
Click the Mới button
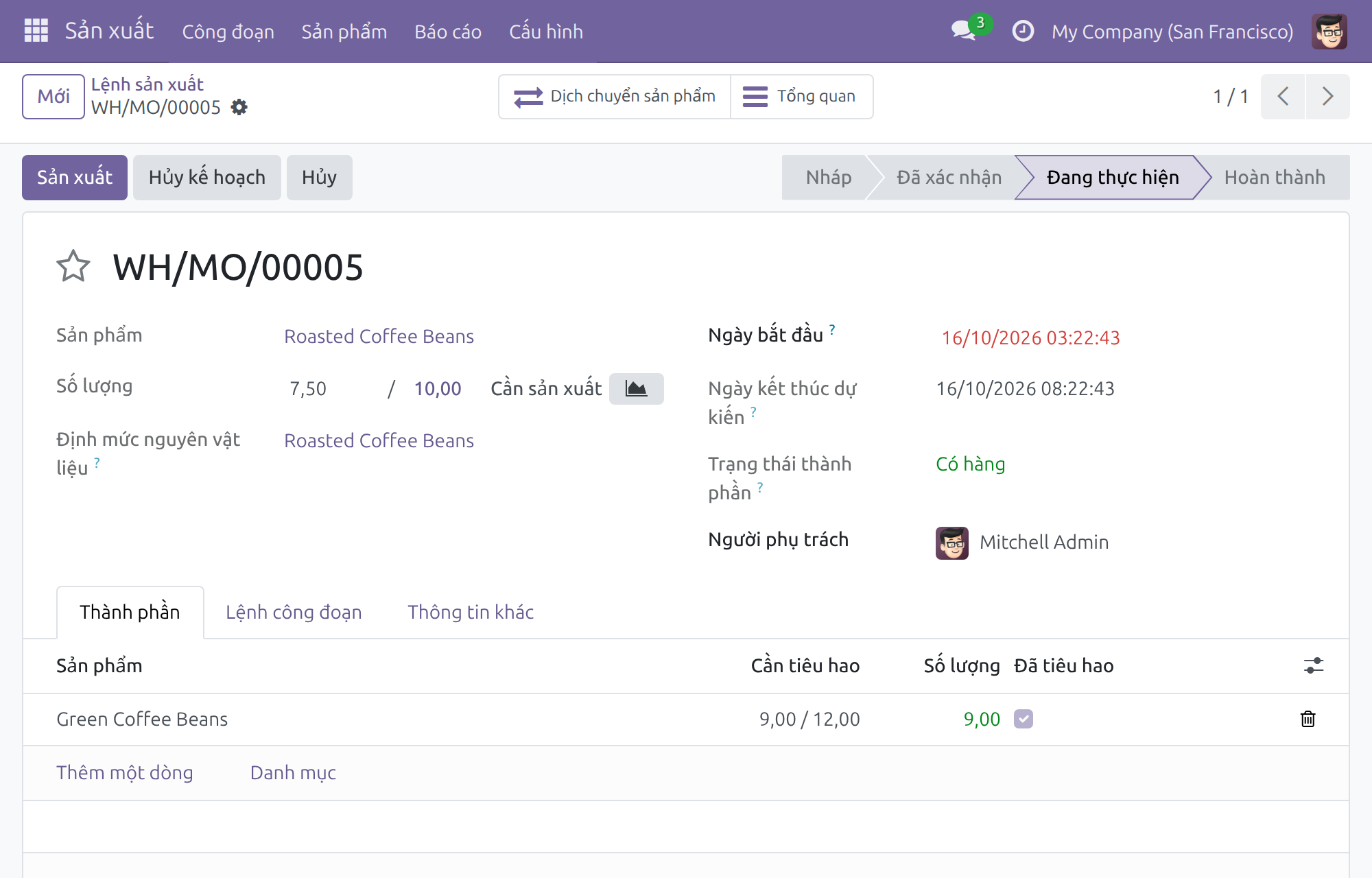(x=54, y=97)
